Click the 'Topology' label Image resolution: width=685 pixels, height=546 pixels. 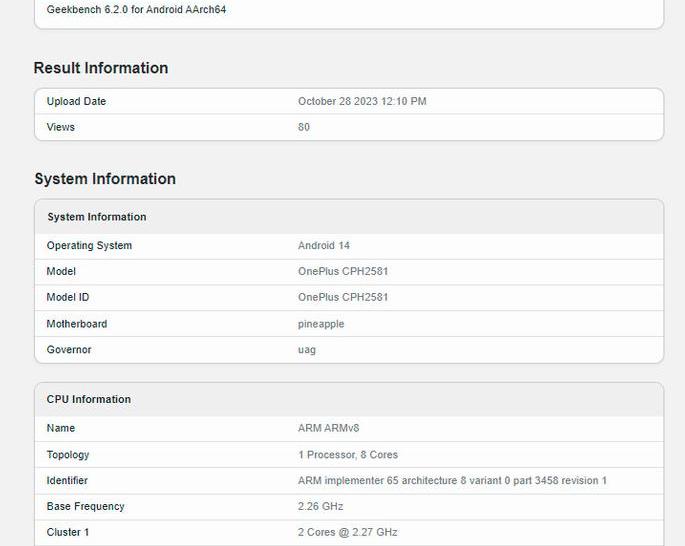[x=68, y=455]
